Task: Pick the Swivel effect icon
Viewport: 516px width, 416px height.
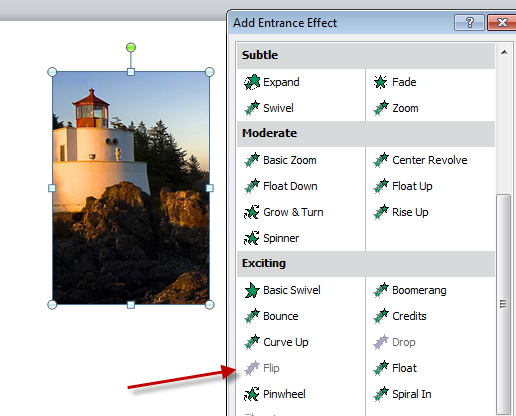Action: [x=252, y=108]
